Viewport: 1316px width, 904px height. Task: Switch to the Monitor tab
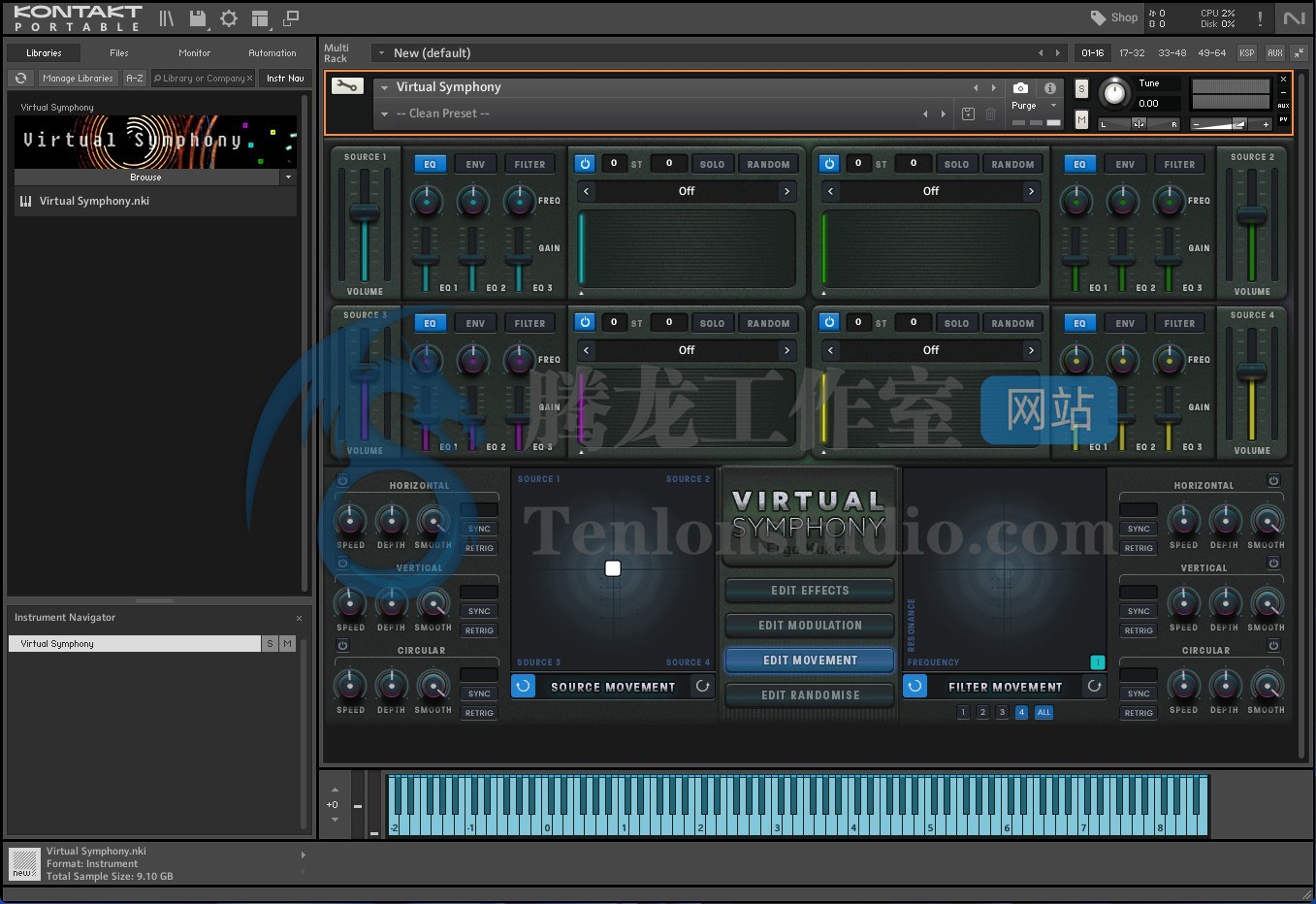pos(194,53)
